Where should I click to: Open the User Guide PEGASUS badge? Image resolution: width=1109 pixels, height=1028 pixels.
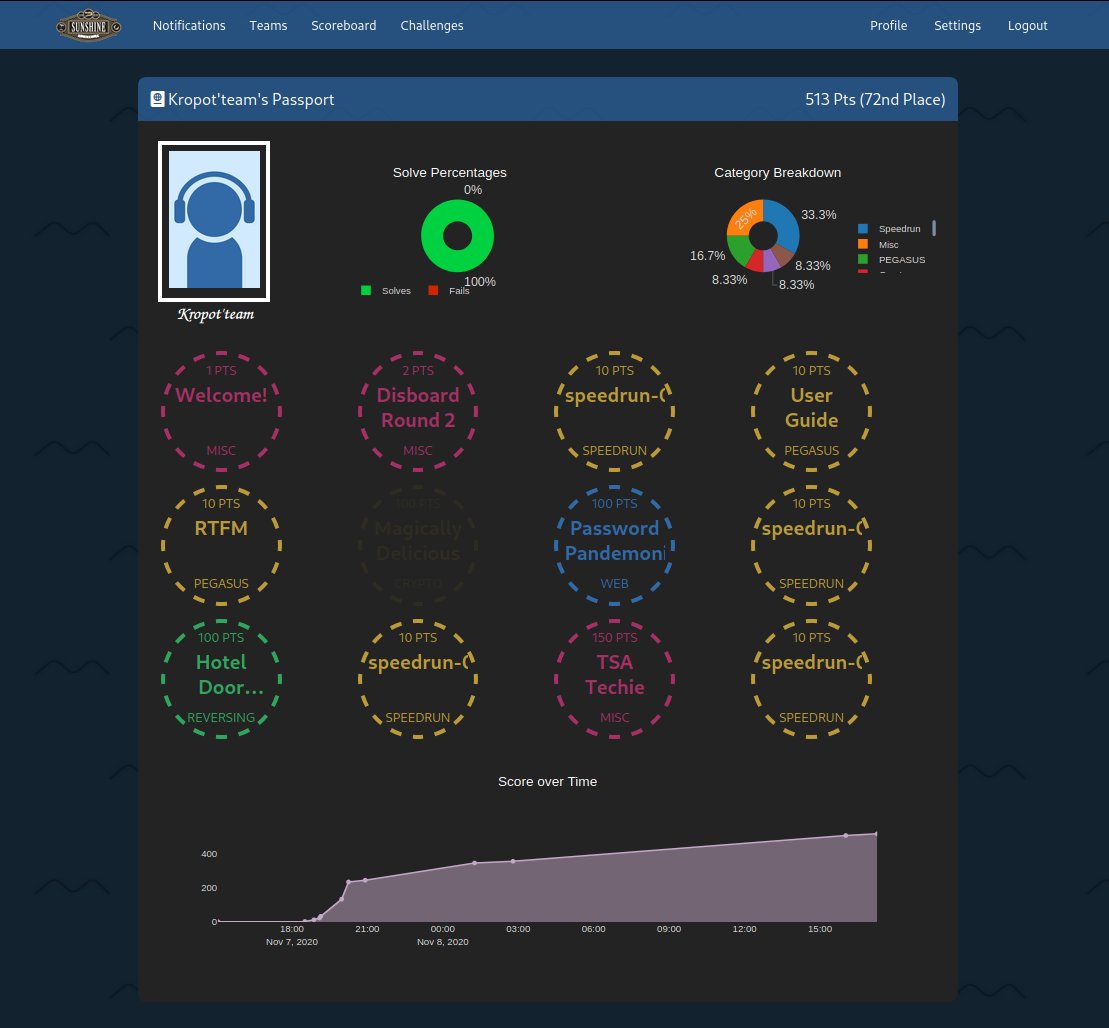coord(811,411)
